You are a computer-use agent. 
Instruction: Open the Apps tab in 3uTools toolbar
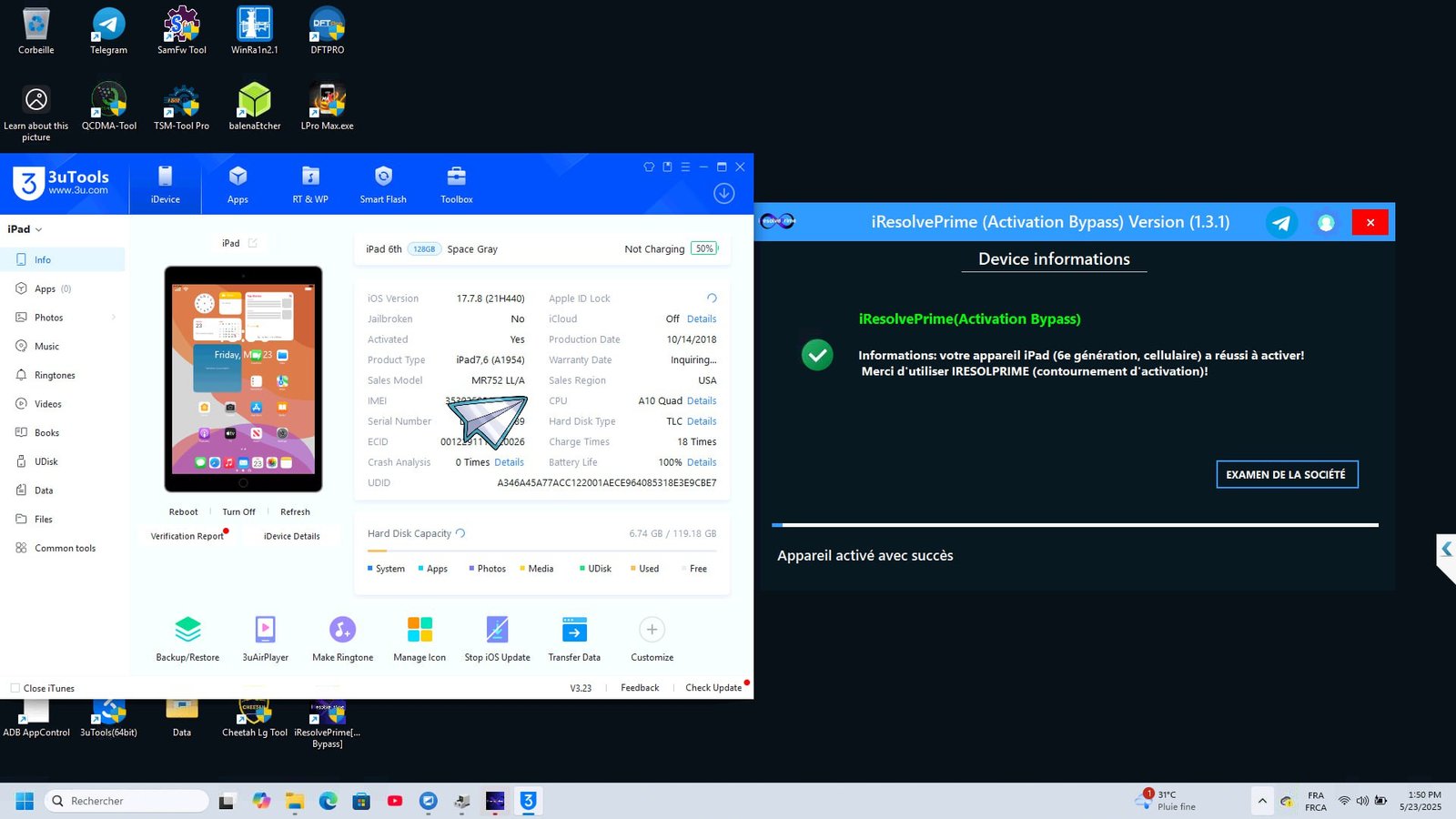(238, 185)
